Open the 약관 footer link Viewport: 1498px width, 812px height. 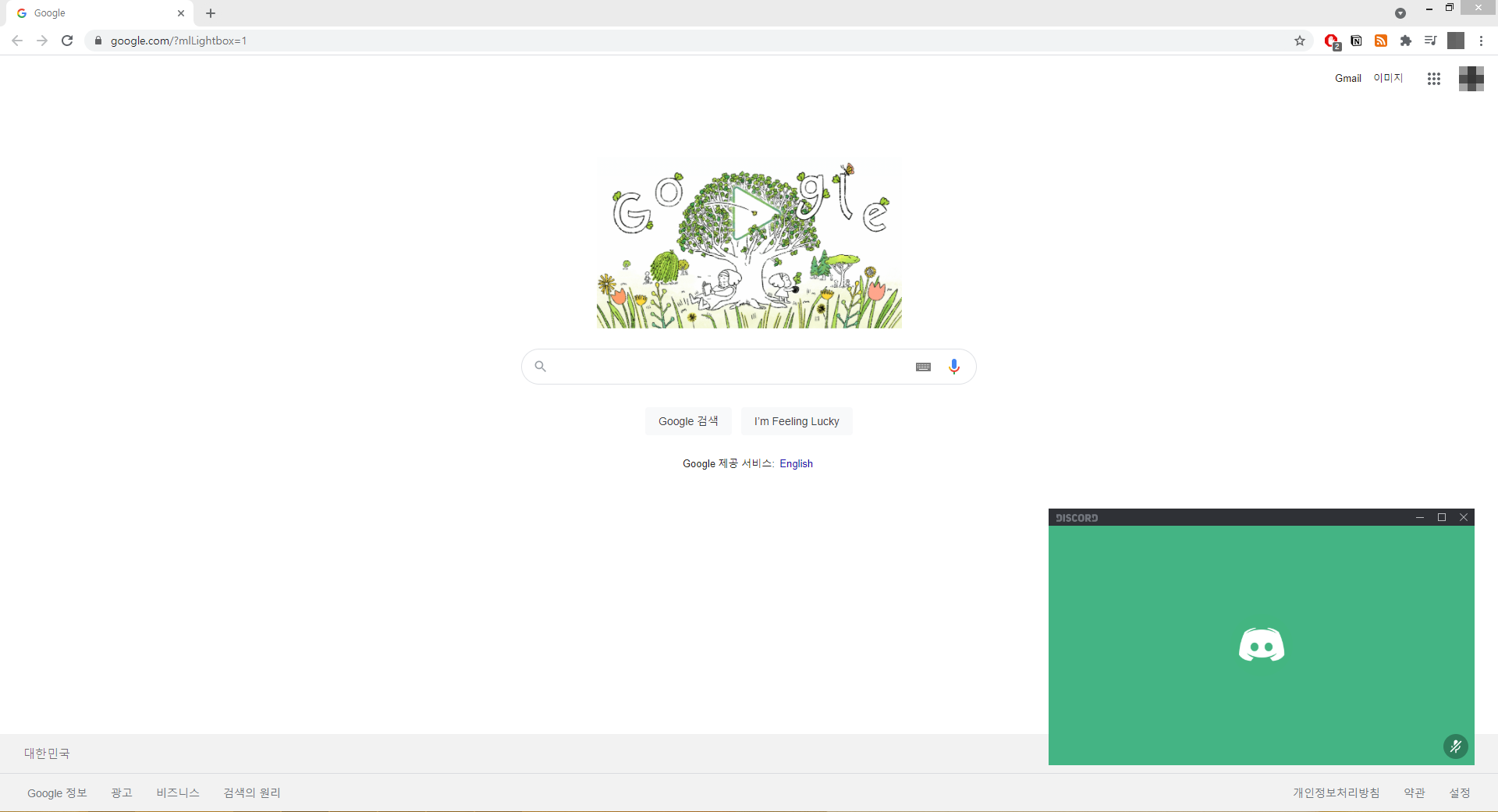coord(1415,793)
